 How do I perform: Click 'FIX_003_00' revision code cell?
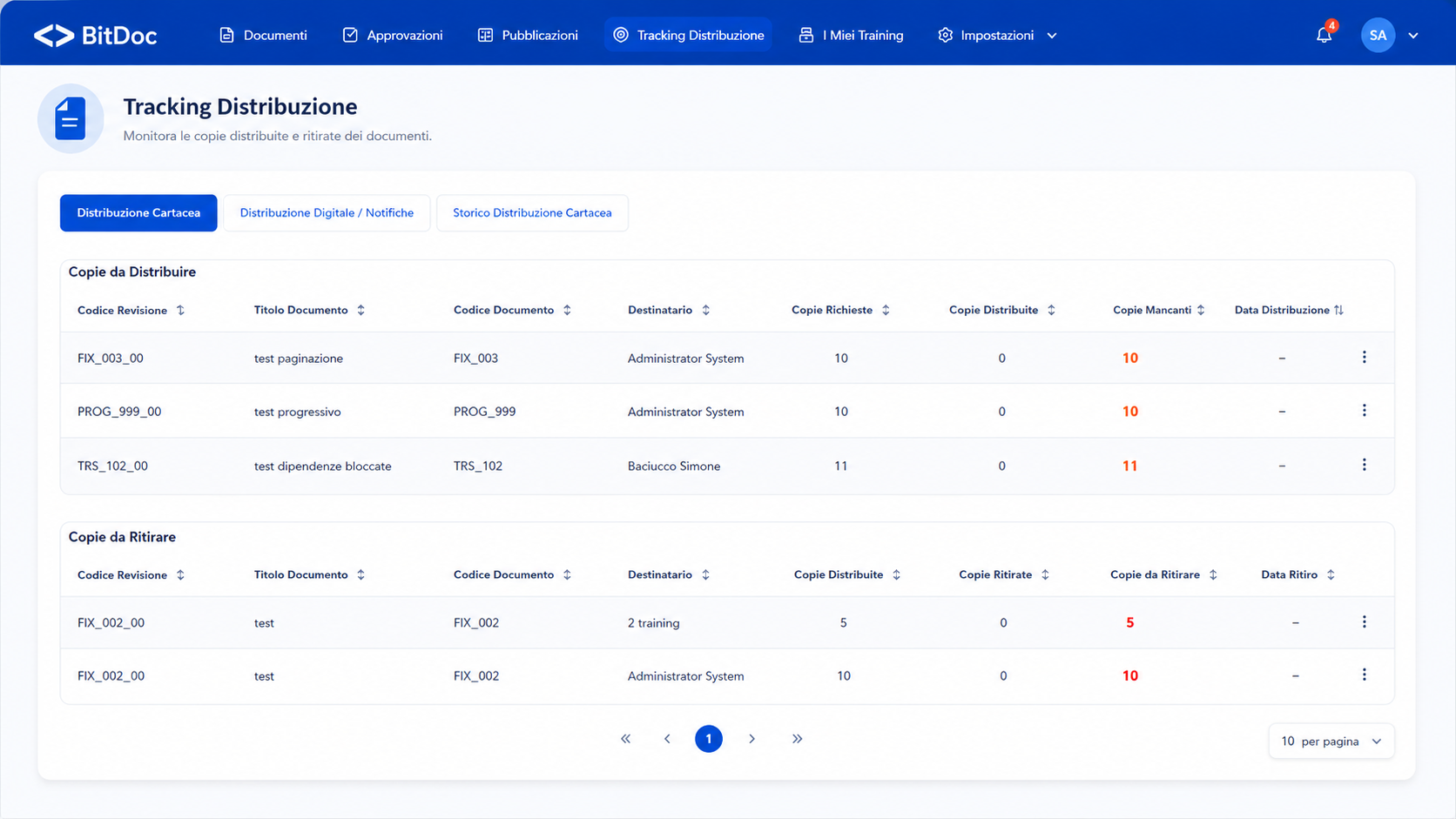111,359
